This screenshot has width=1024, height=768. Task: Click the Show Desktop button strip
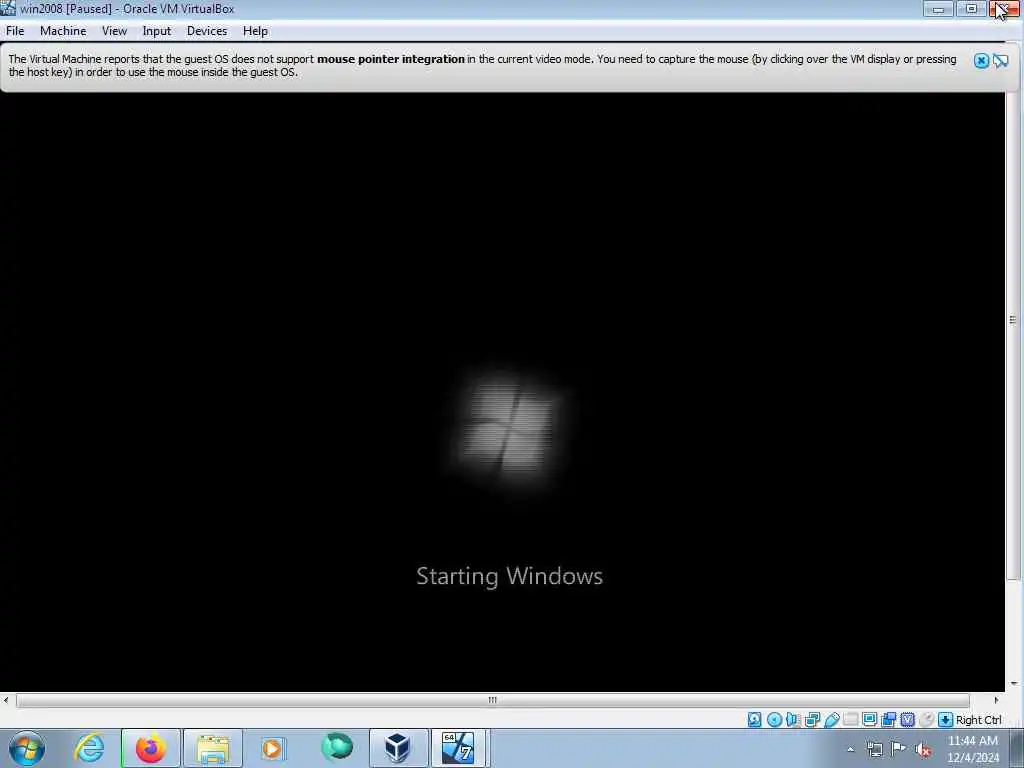click(1016, 748)
